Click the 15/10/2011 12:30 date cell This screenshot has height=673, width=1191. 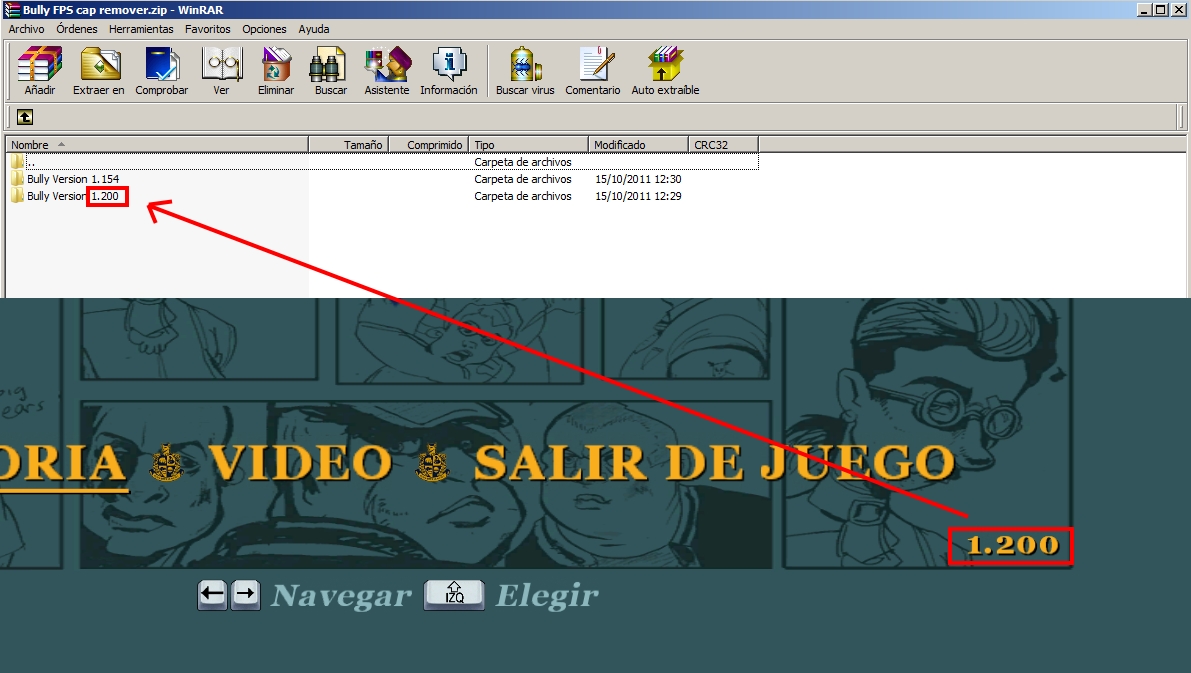pos(638,179)
